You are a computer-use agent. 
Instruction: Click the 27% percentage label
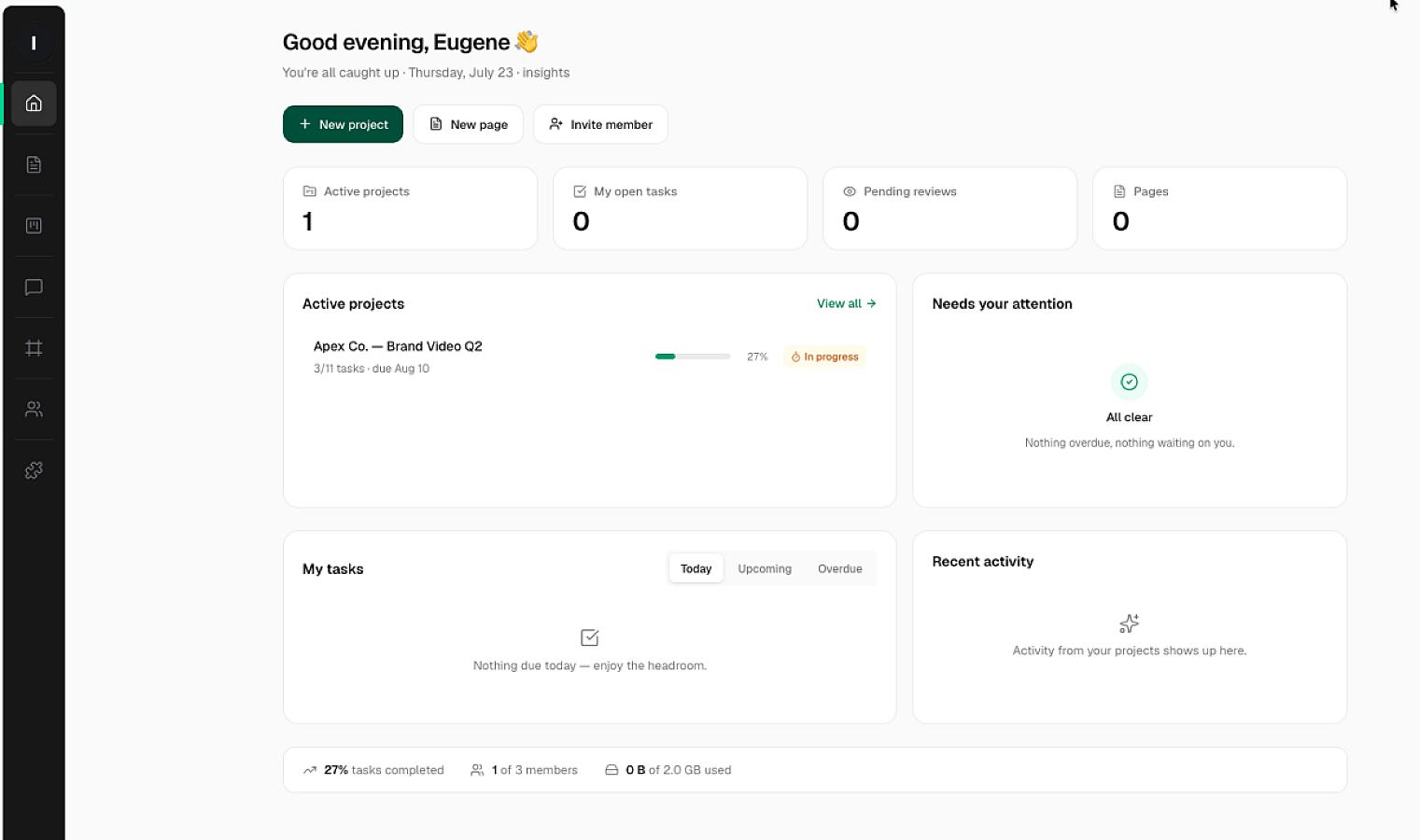tap(757, 357)
